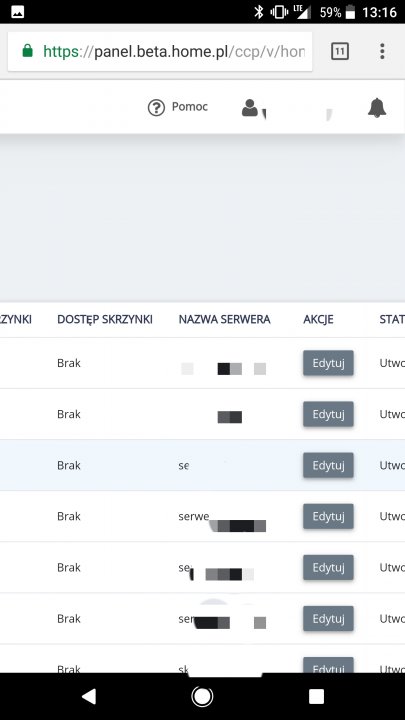This screenshot has height=720, width=405.
Task: Sort by Dostęp skrzynki column header
Action: coord(105,320)
